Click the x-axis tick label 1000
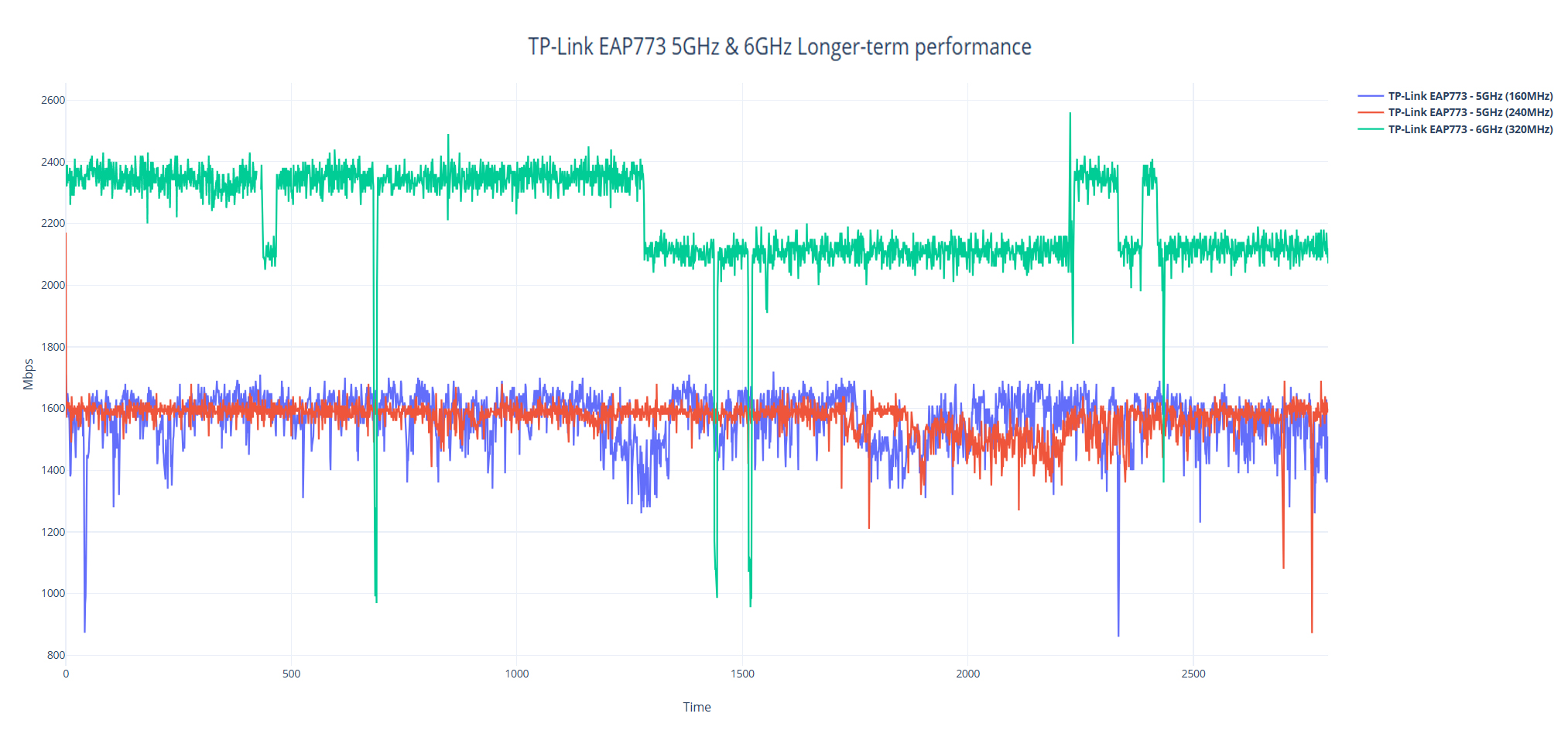 click(x=517, y=674)
